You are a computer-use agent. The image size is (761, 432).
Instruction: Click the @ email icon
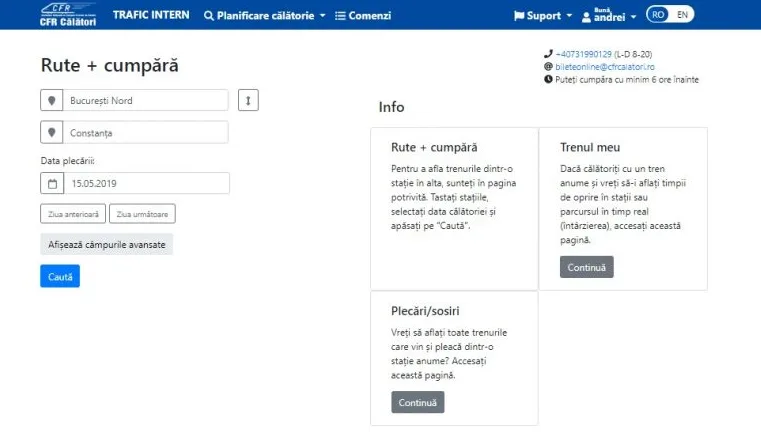[548, 67]
